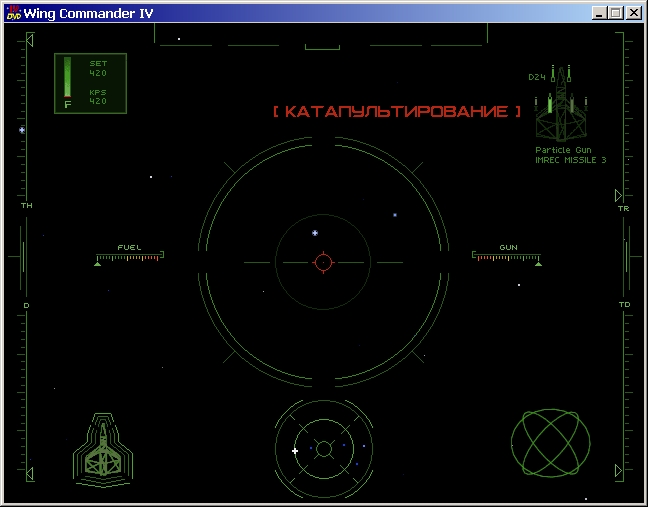Click the FUEL gauge bar

pos(130,256)
